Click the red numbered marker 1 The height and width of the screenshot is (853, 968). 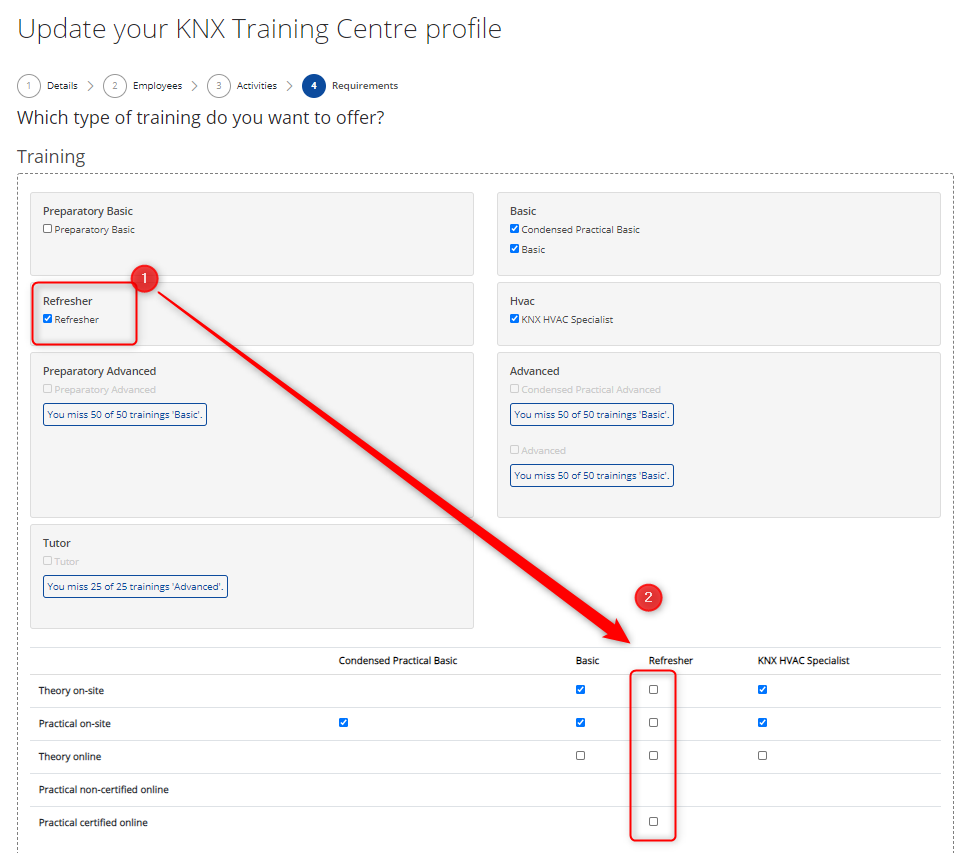click(x=145, y=279)
